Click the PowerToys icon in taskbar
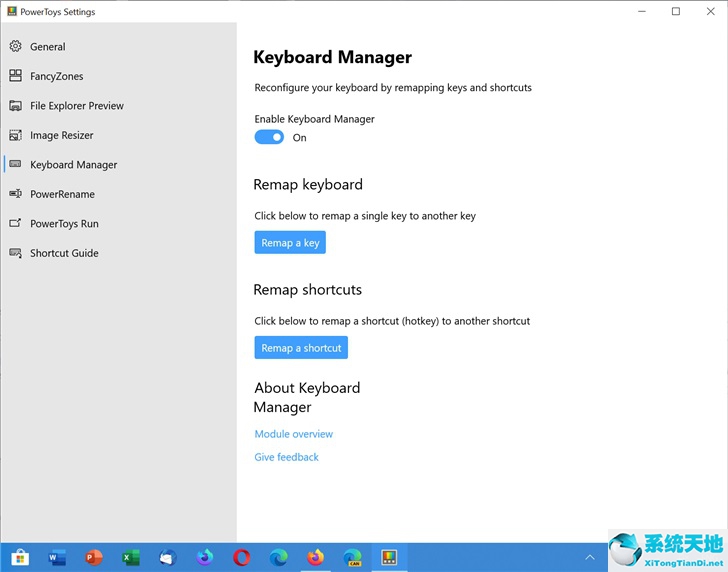This screenshot has height=572, width=728. [x=389, y=557]
